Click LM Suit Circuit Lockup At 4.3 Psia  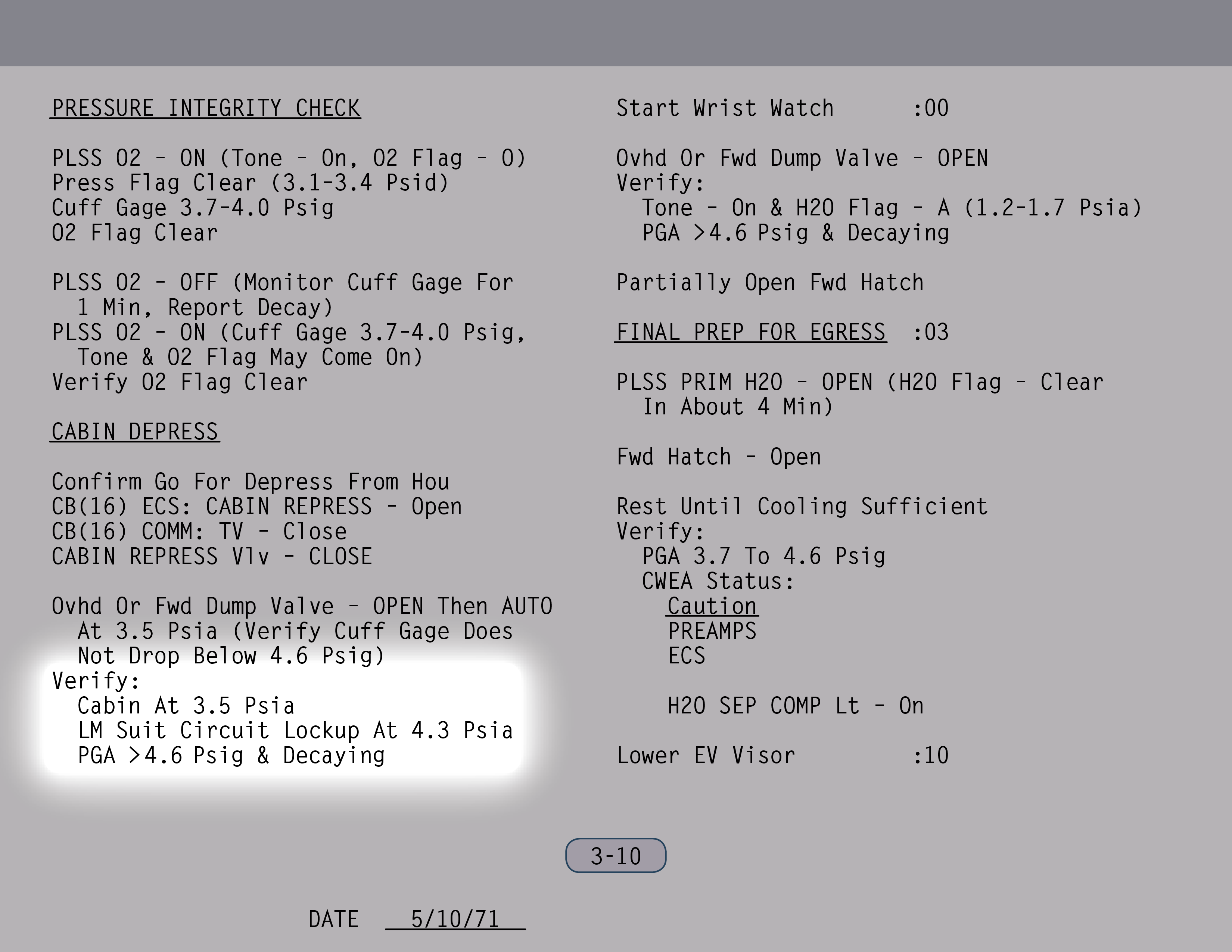click(x=295, y=731)
